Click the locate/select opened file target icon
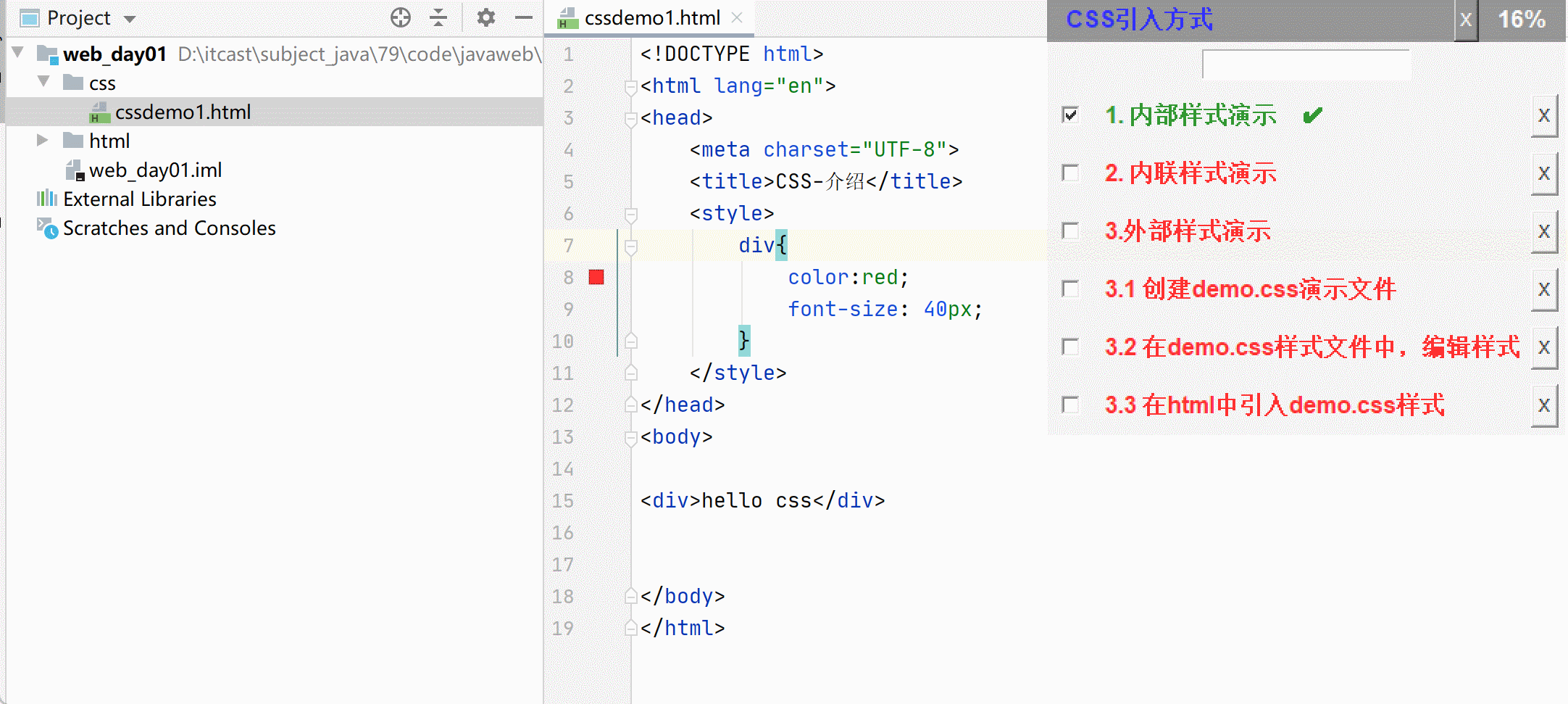The height and width of the screenshot is (704, 1568). (400, 17)
